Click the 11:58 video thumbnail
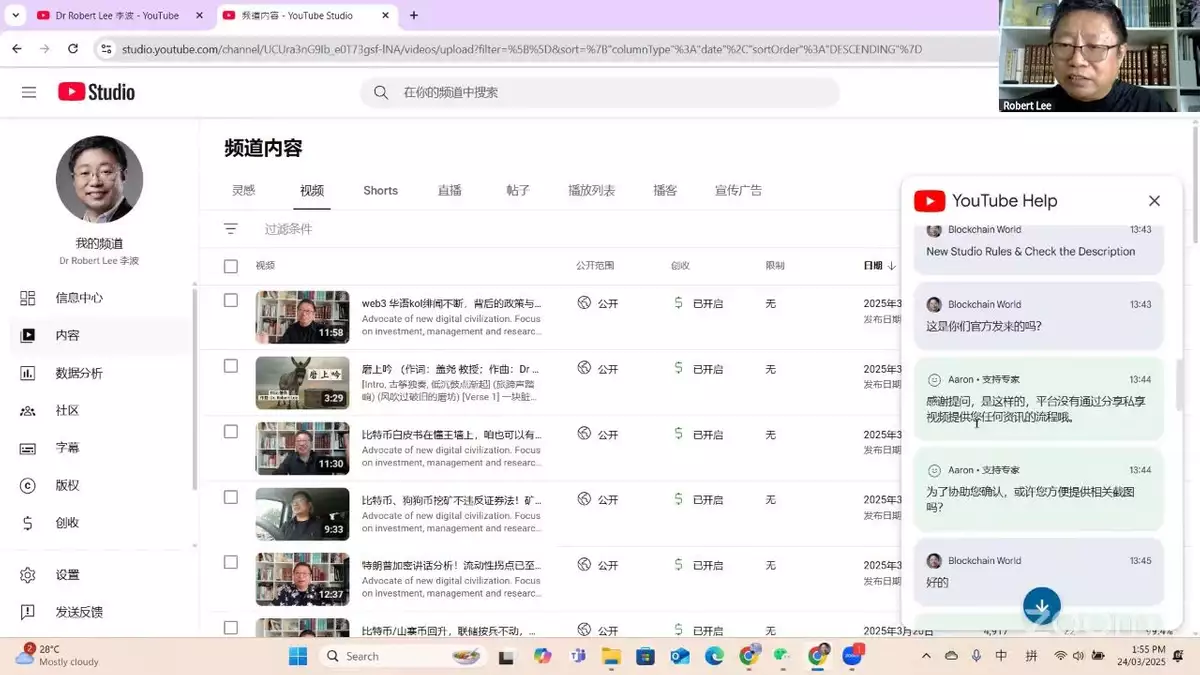 [302, 317]
